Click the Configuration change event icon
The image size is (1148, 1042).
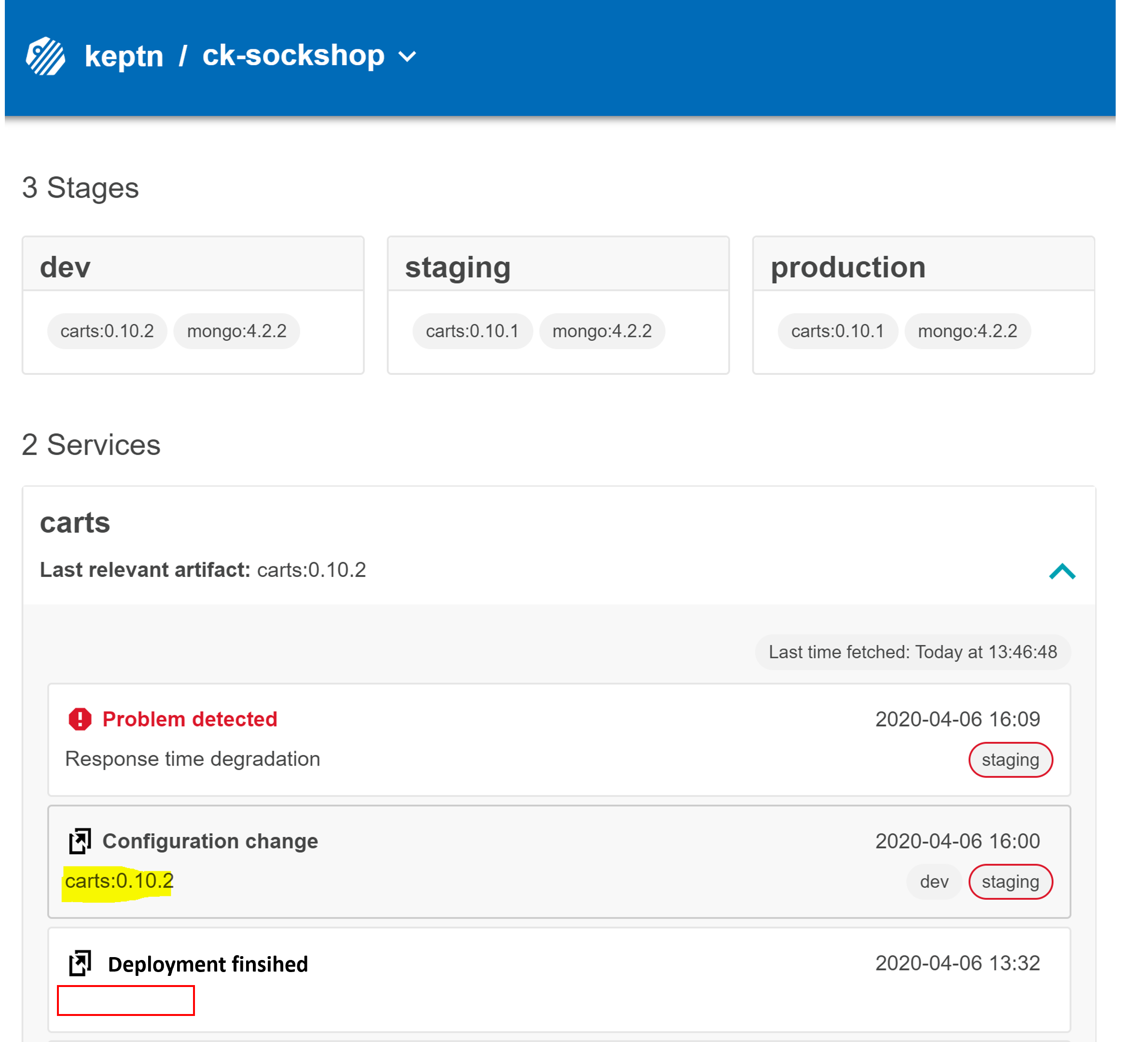tap(80, 842)
